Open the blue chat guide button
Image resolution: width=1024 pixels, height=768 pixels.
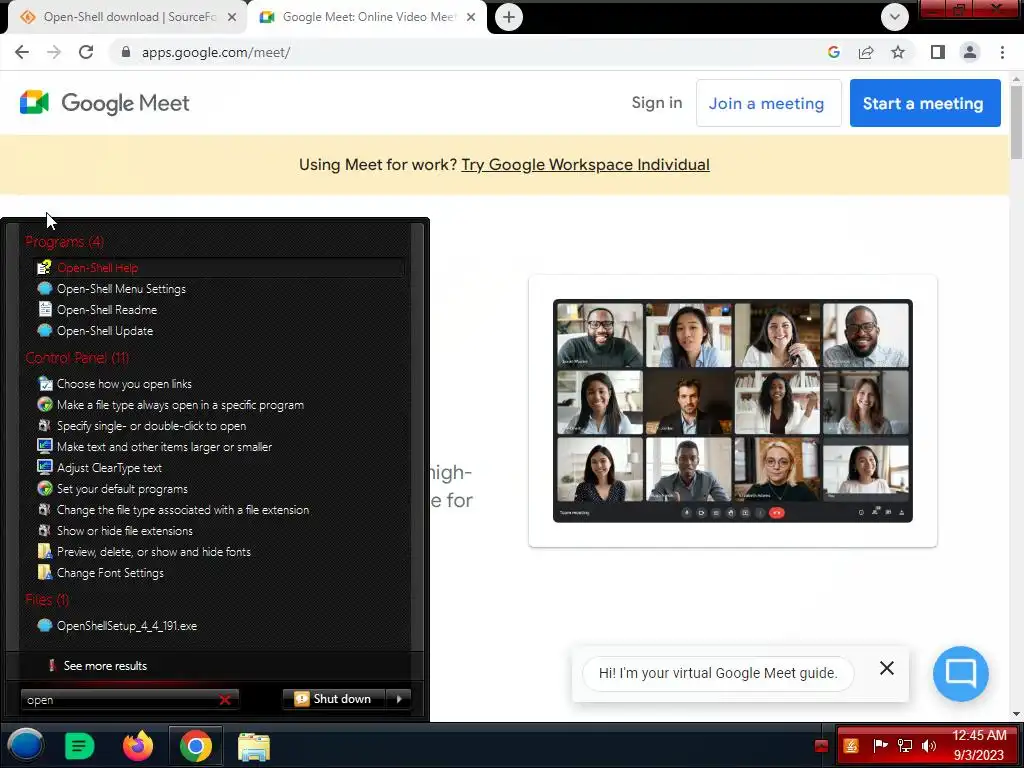960,673
